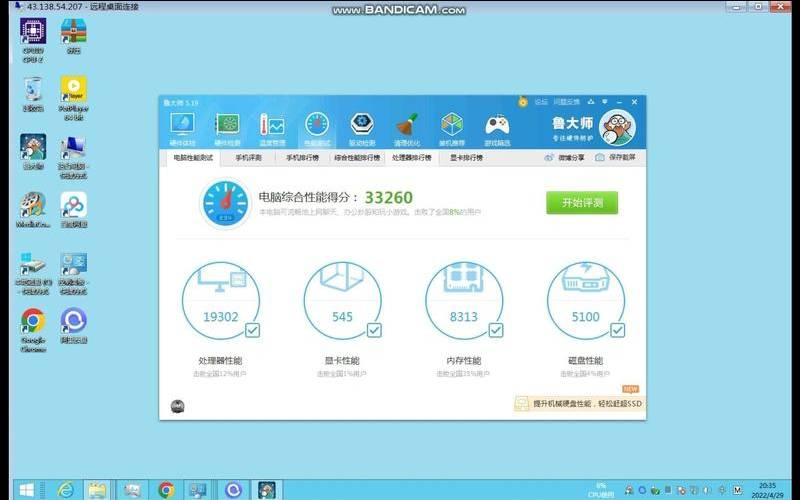Screen dimensions: 800x500
Task: Click the Windows Start button
Action: point(26,490)
